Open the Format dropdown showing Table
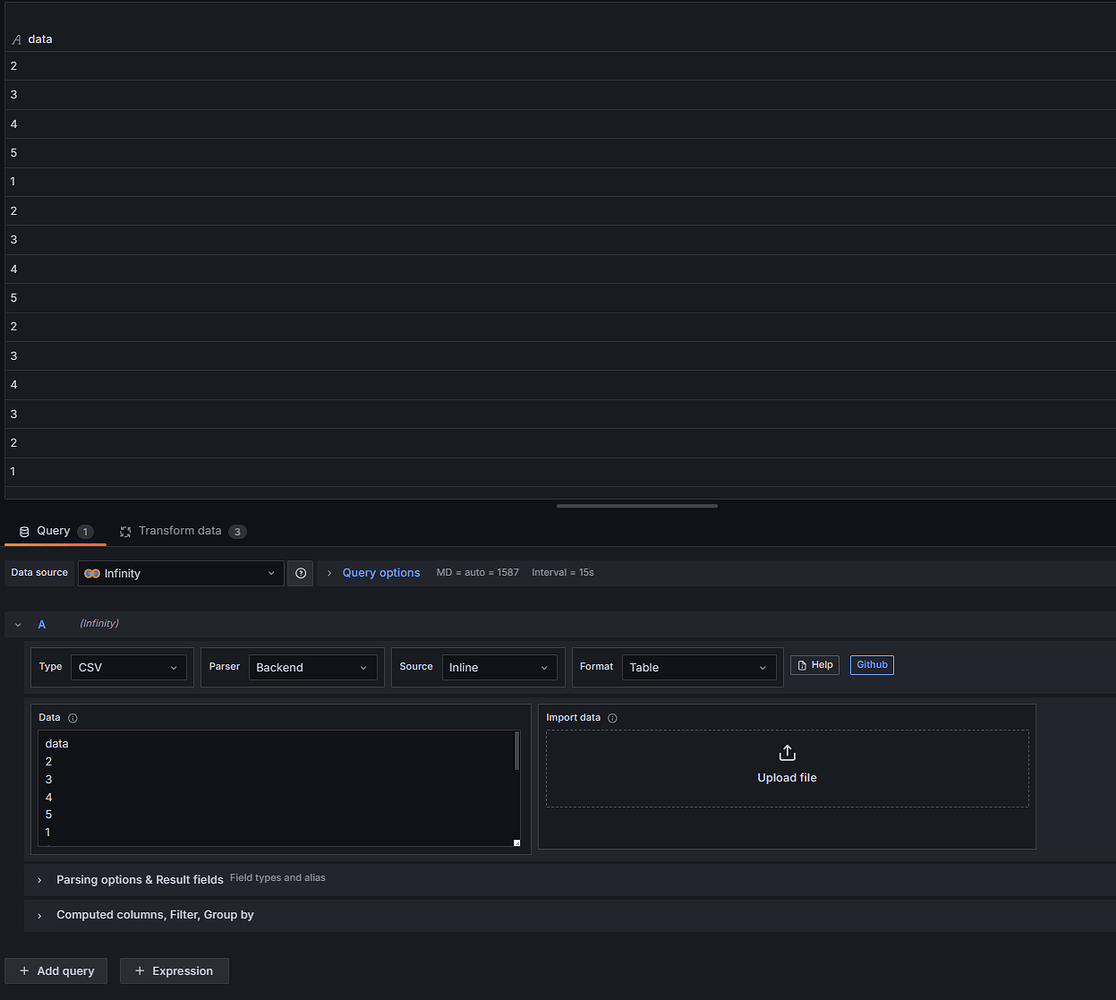This screenshot has width=1116, height=1000. (699, 667)
